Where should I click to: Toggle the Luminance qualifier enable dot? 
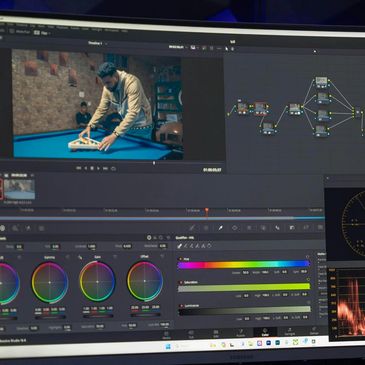181,306
